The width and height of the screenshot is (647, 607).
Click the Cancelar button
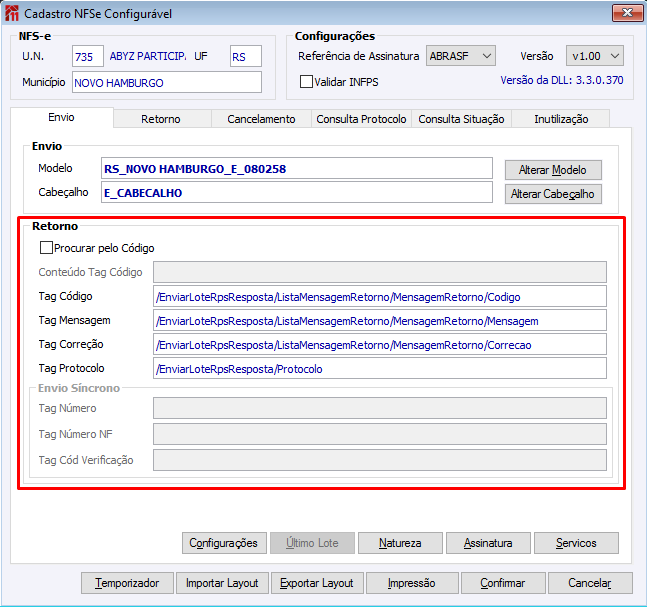click(x=590, y=583)
